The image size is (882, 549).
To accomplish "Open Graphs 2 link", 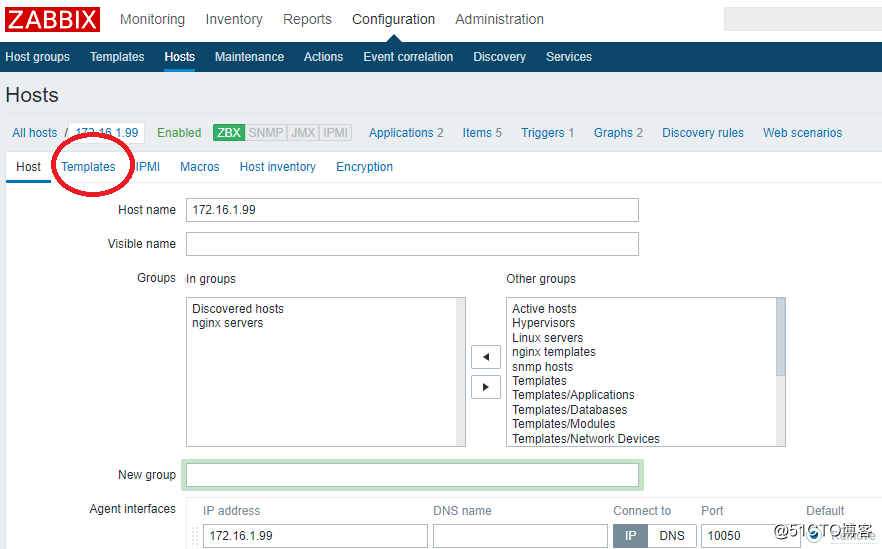I will [x=618, y=133].
